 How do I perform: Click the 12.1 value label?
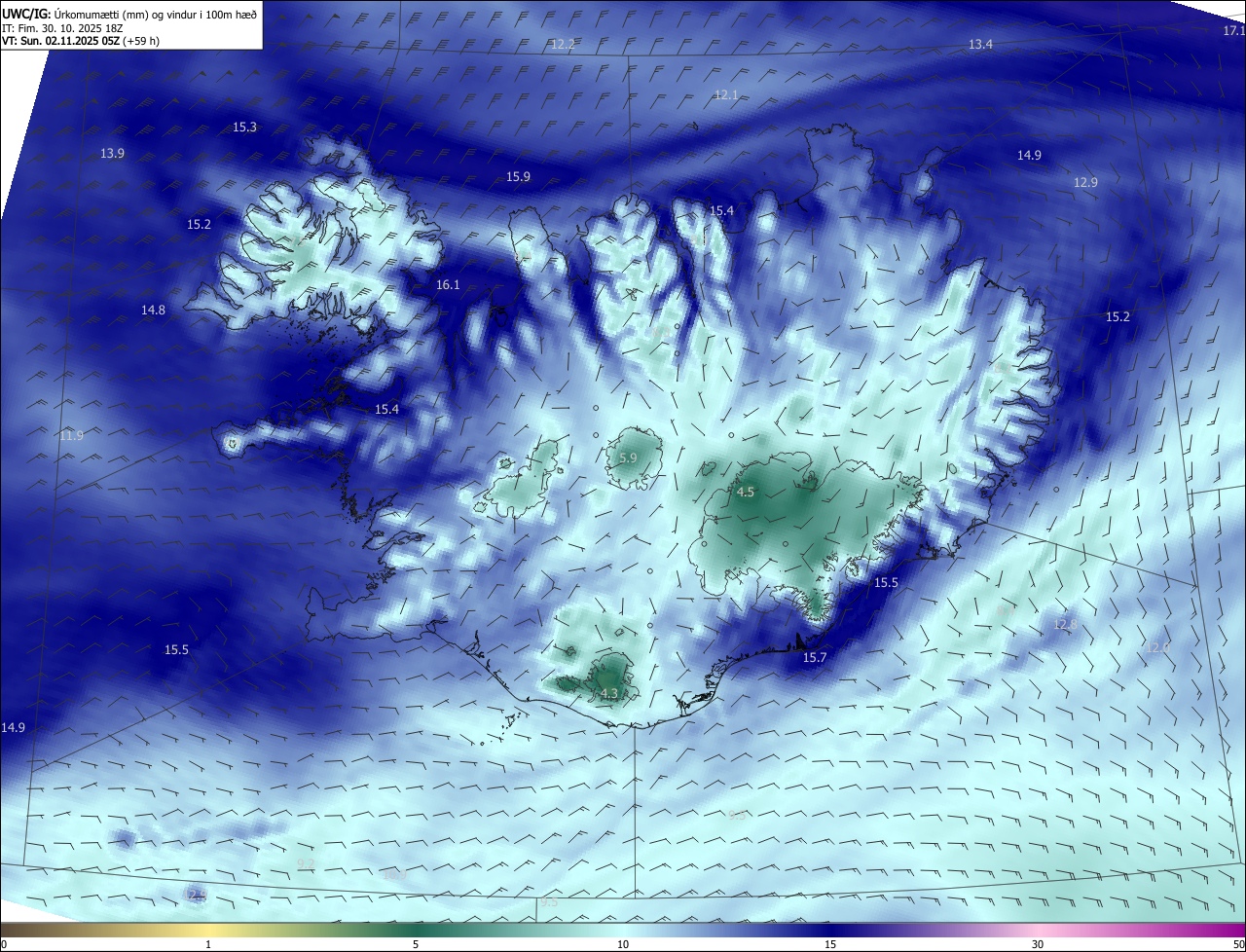point(725,94)
